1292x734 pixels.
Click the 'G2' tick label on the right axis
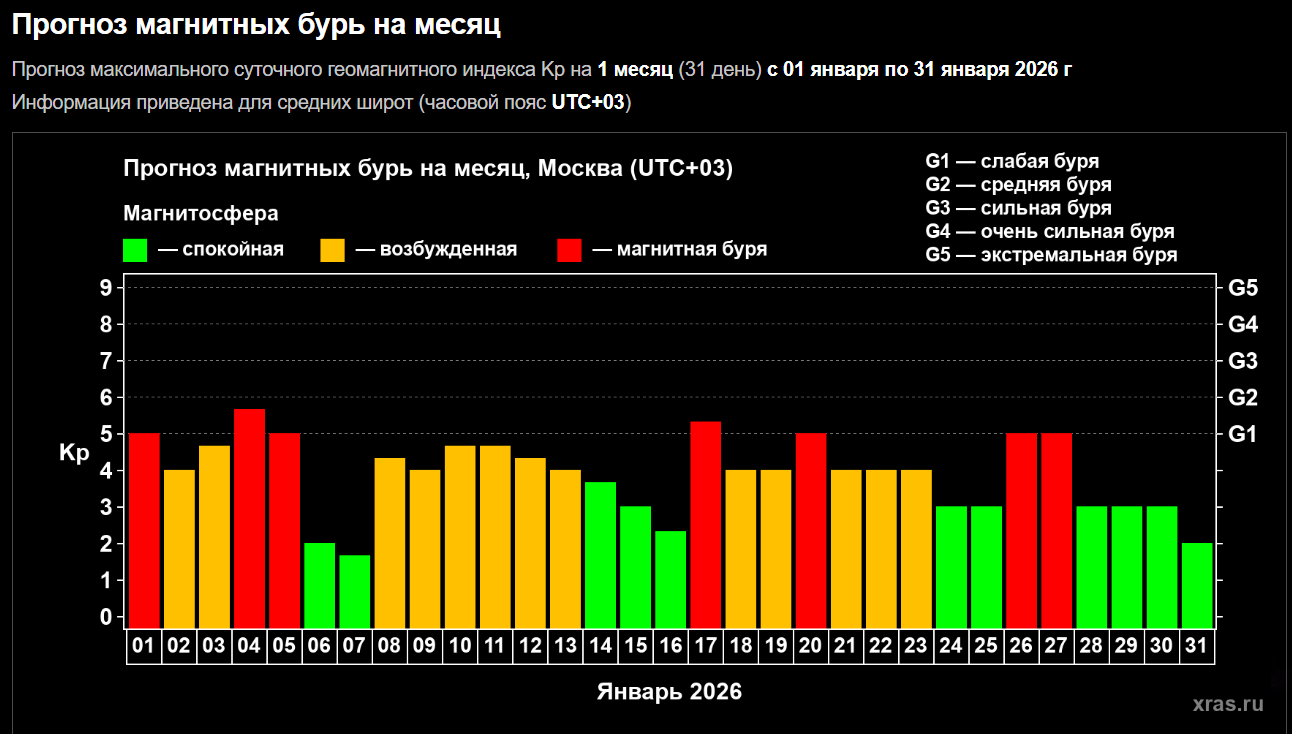[1243, 397]
